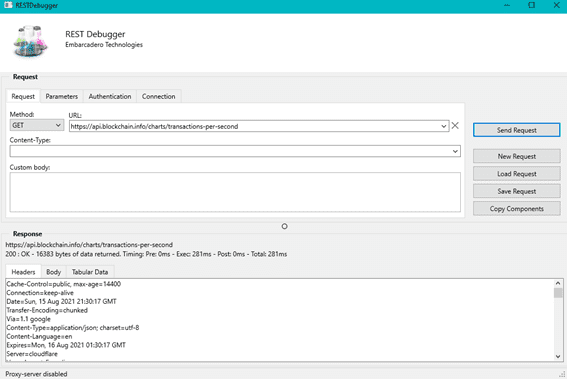Click the headers scrollbar thumb
The image size is (567, 379).
pos(558,293)
